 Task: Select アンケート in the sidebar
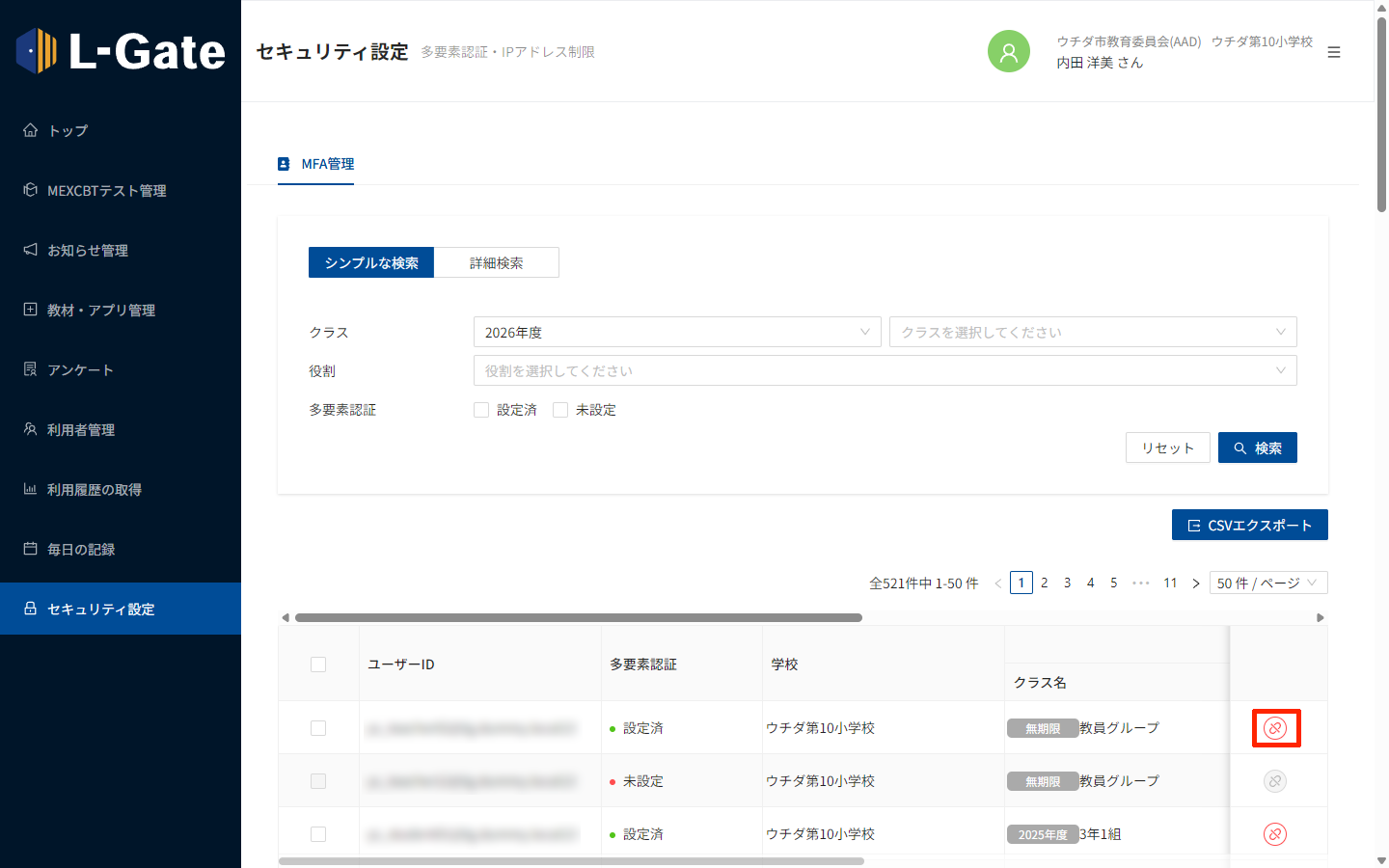point(121,369)
